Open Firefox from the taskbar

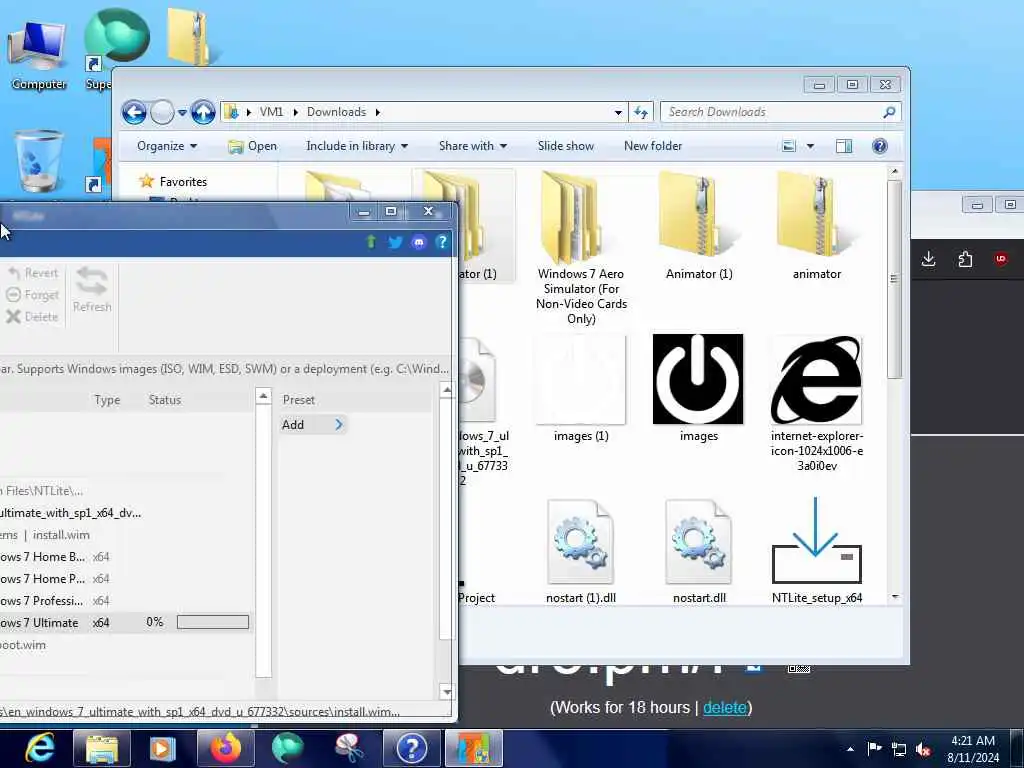click(x=225, y=748)
